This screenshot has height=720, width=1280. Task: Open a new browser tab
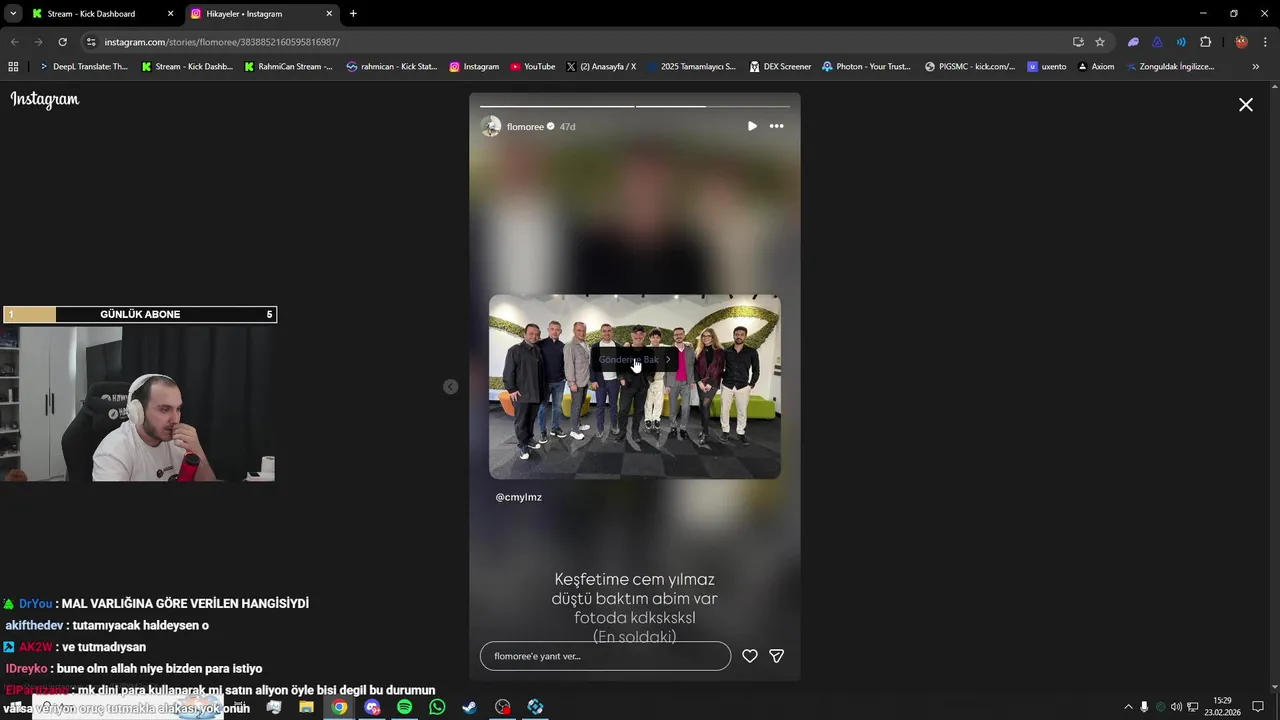353,14
